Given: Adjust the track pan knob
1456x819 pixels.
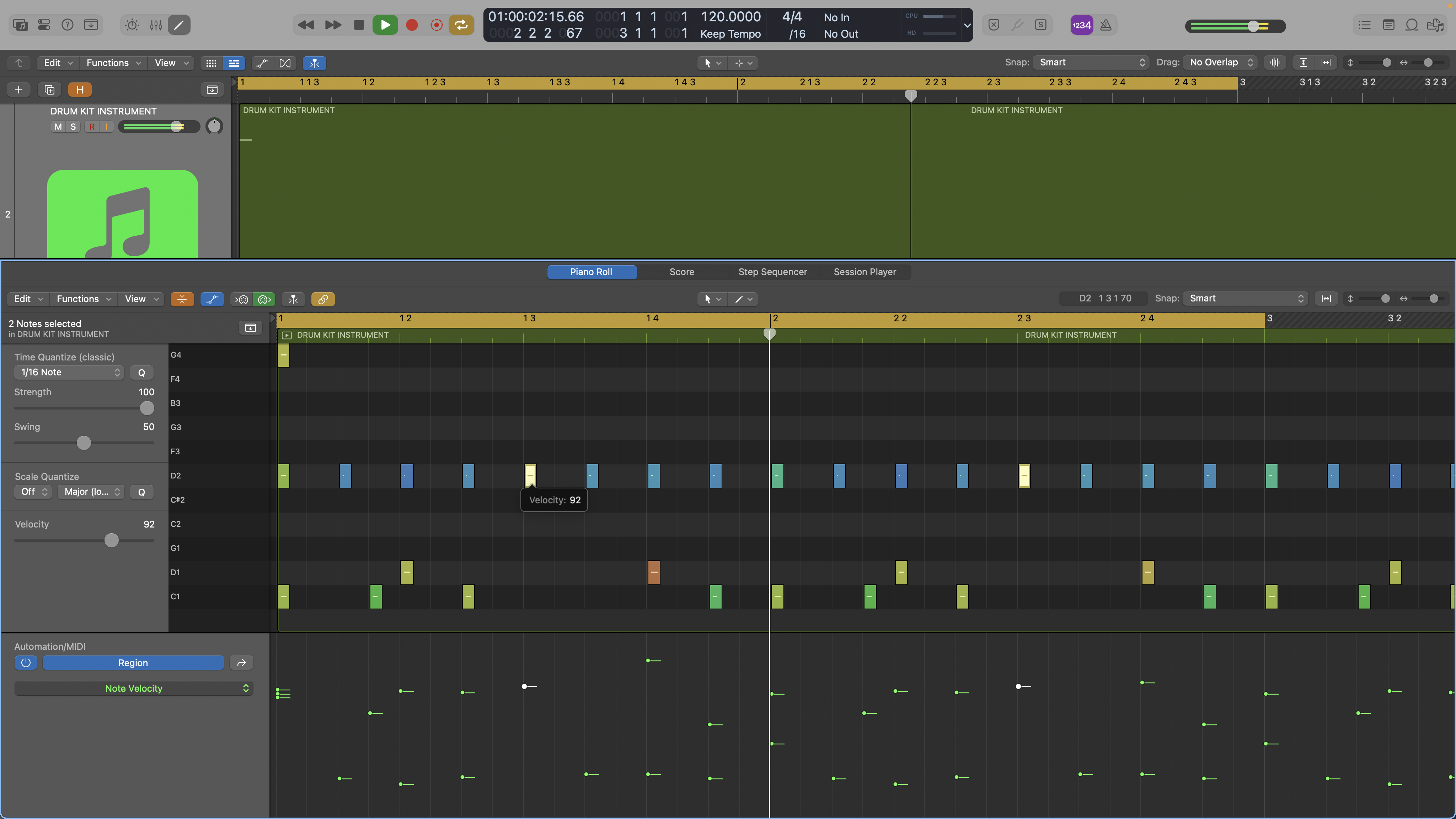Looking at the screenshot, I should click(214, 126).
